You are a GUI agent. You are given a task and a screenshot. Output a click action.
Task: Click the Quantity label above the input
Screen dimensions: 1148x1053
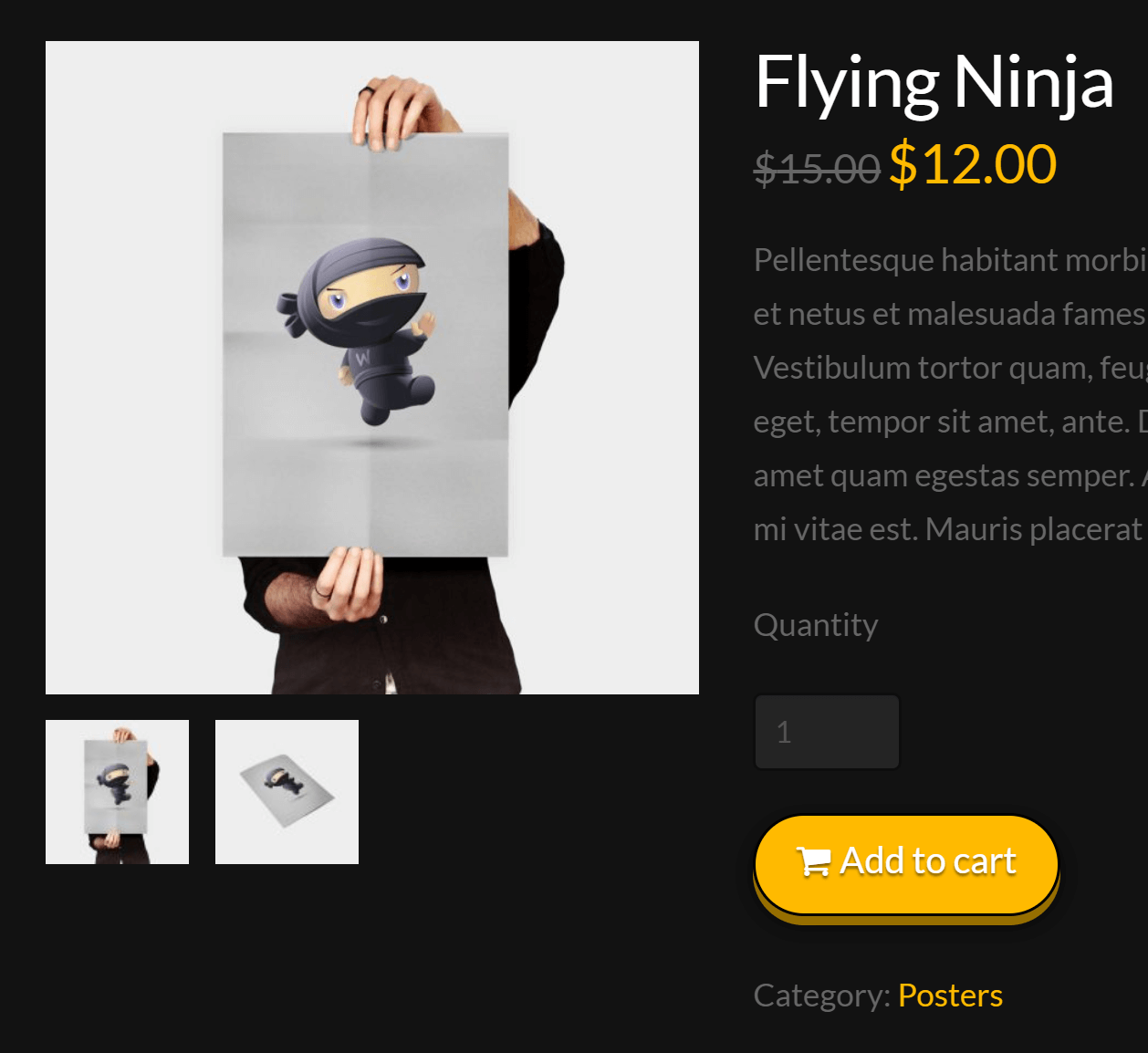(815, 624)
